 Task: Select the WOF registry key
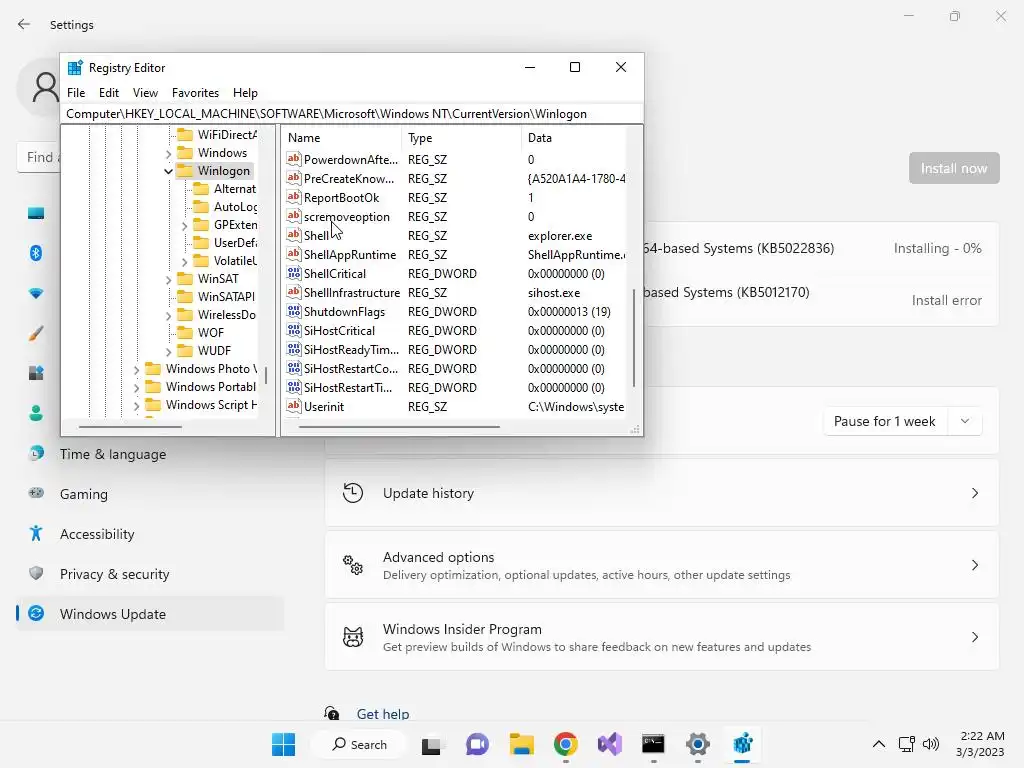pyautogui.click(x=210, y=332)
